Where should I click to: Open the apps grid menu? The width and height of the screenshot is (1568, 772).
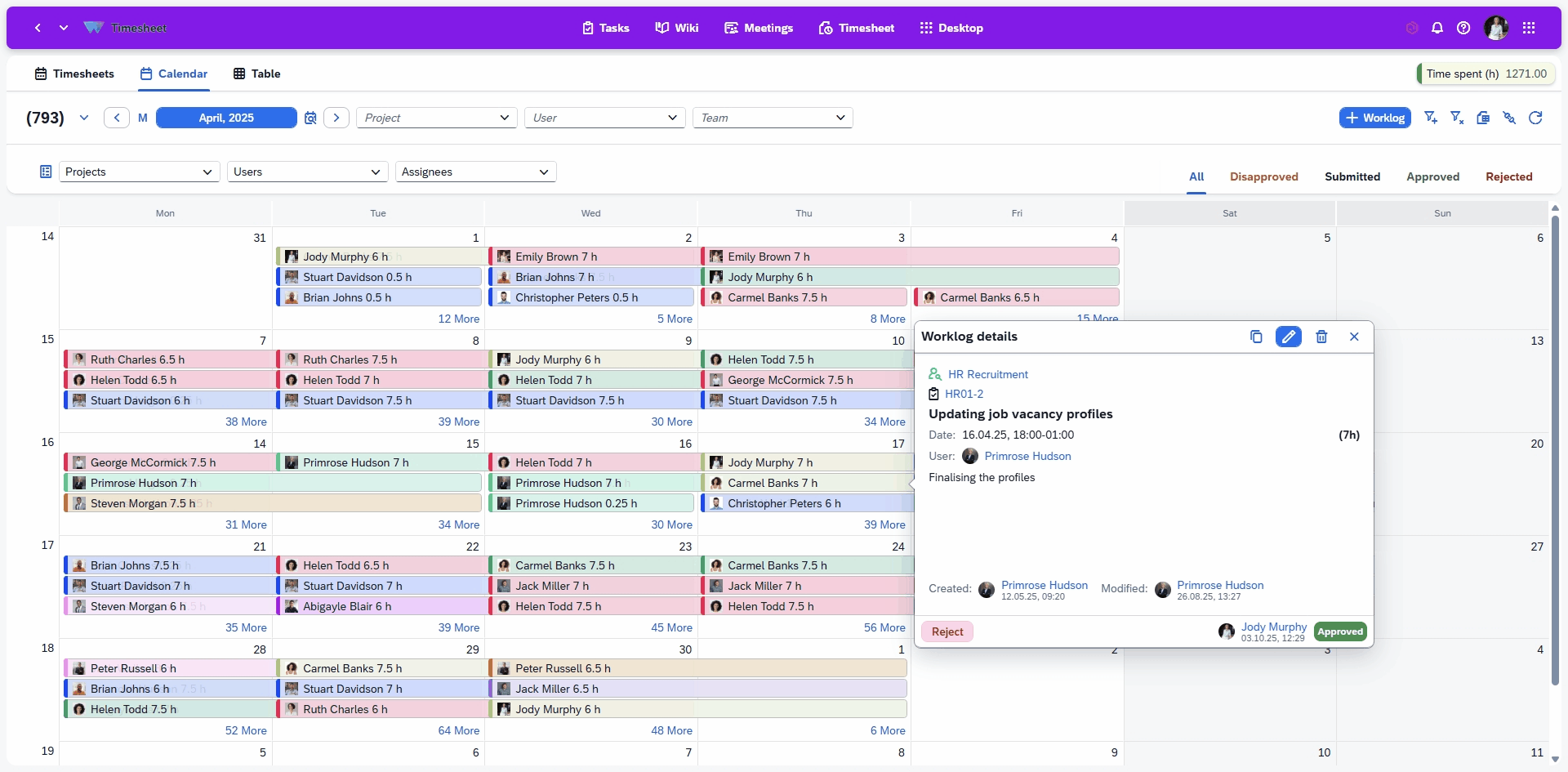coord(1529,28)
